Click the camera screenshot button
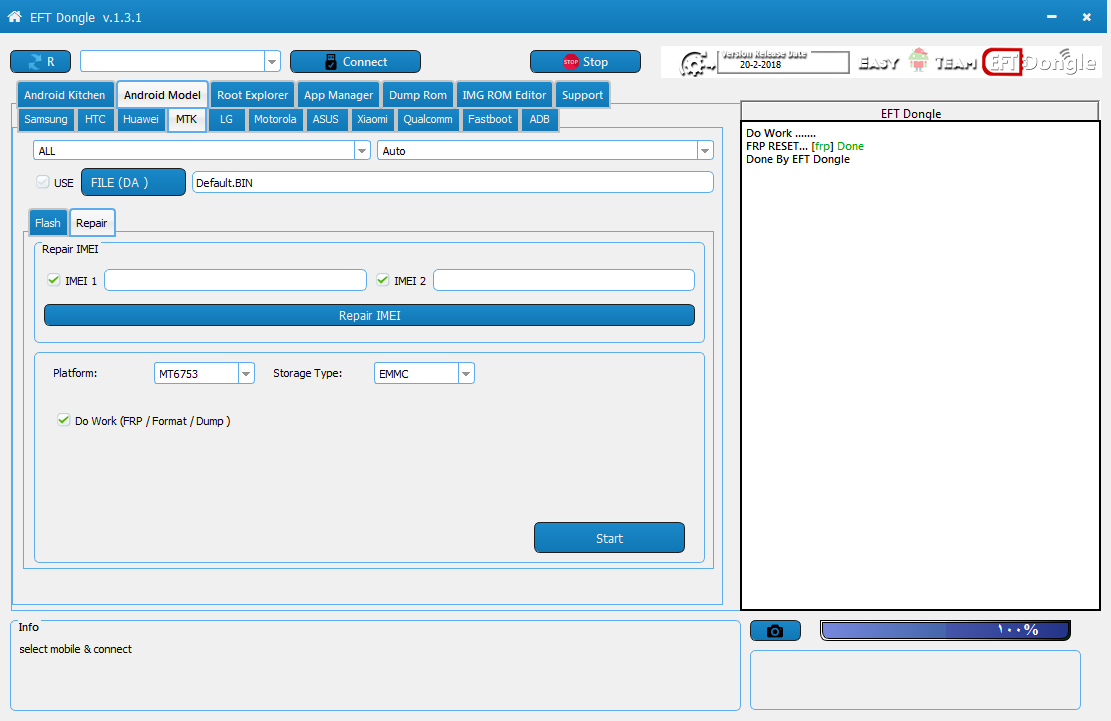The image size is (1111, 721). point(775,630)
